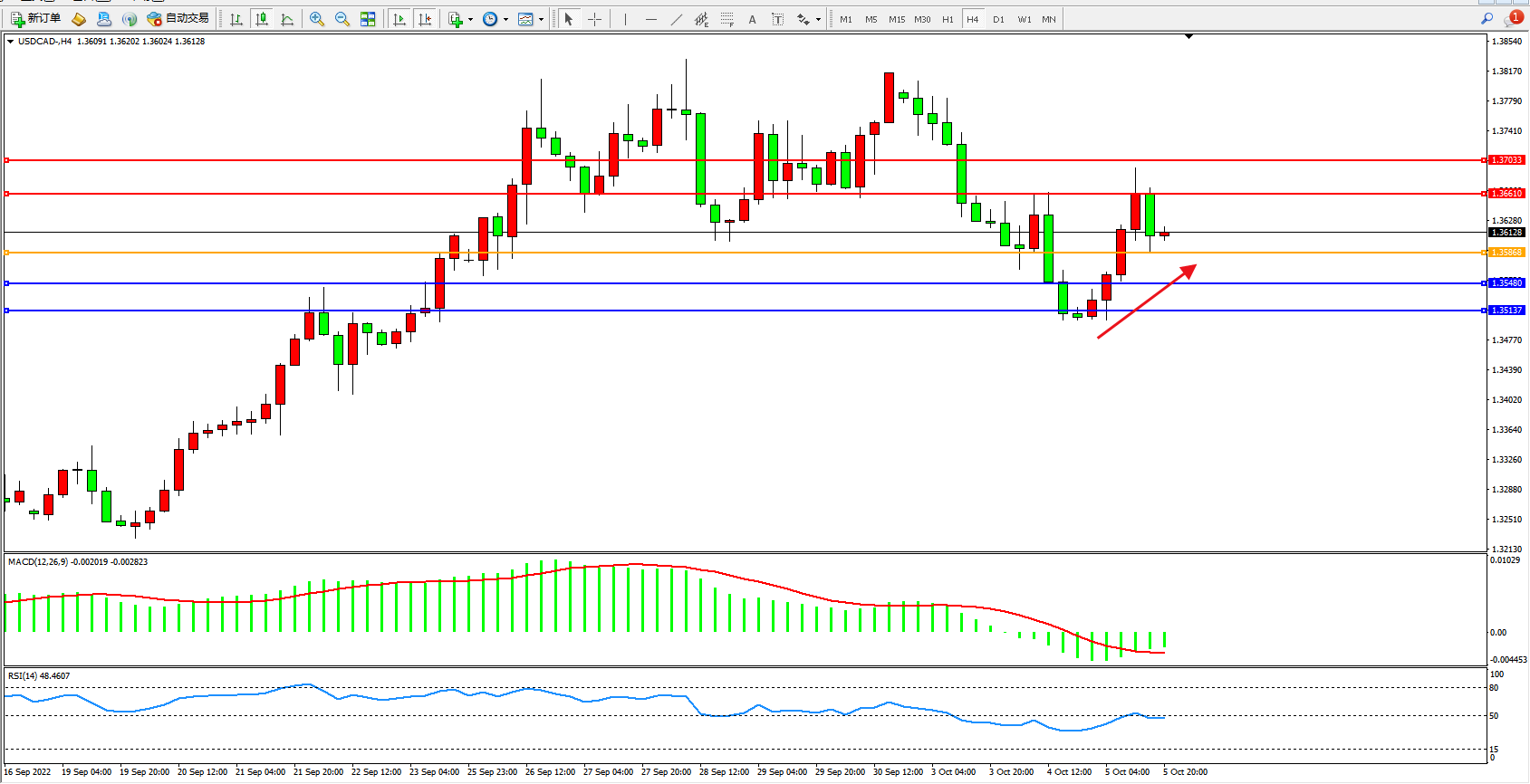Click the chart shift triangle marker

point(1189,37)
